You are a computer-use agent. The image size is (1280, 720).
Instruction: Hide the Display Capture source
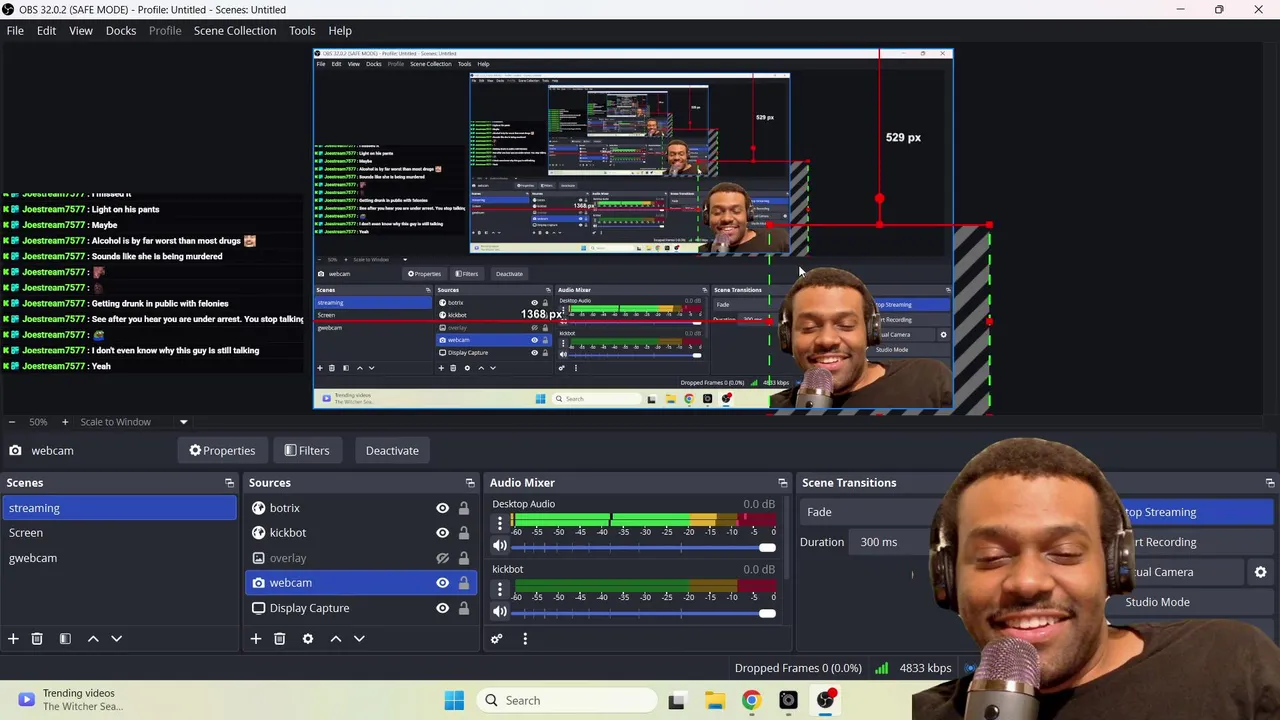(x=442, y=608)
